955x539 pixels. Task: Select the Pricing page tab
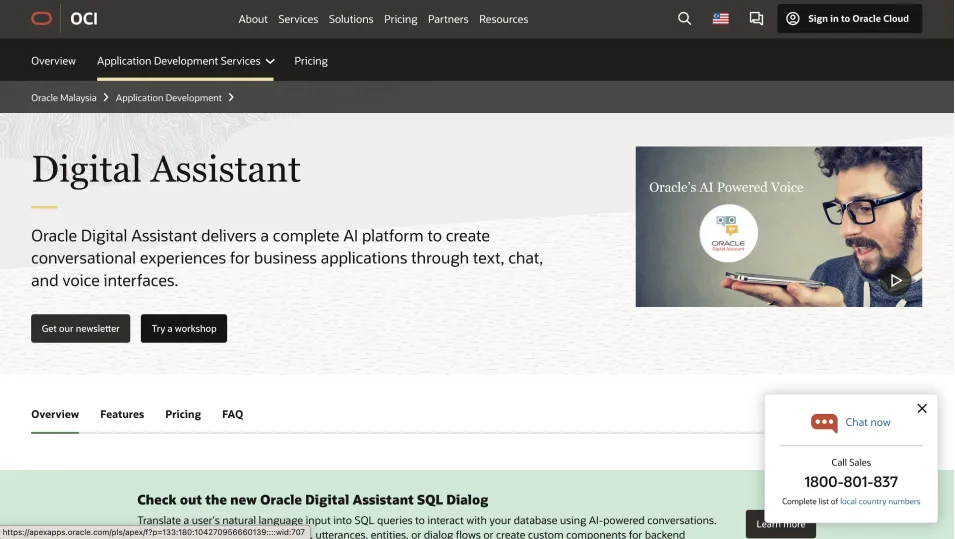183,414
